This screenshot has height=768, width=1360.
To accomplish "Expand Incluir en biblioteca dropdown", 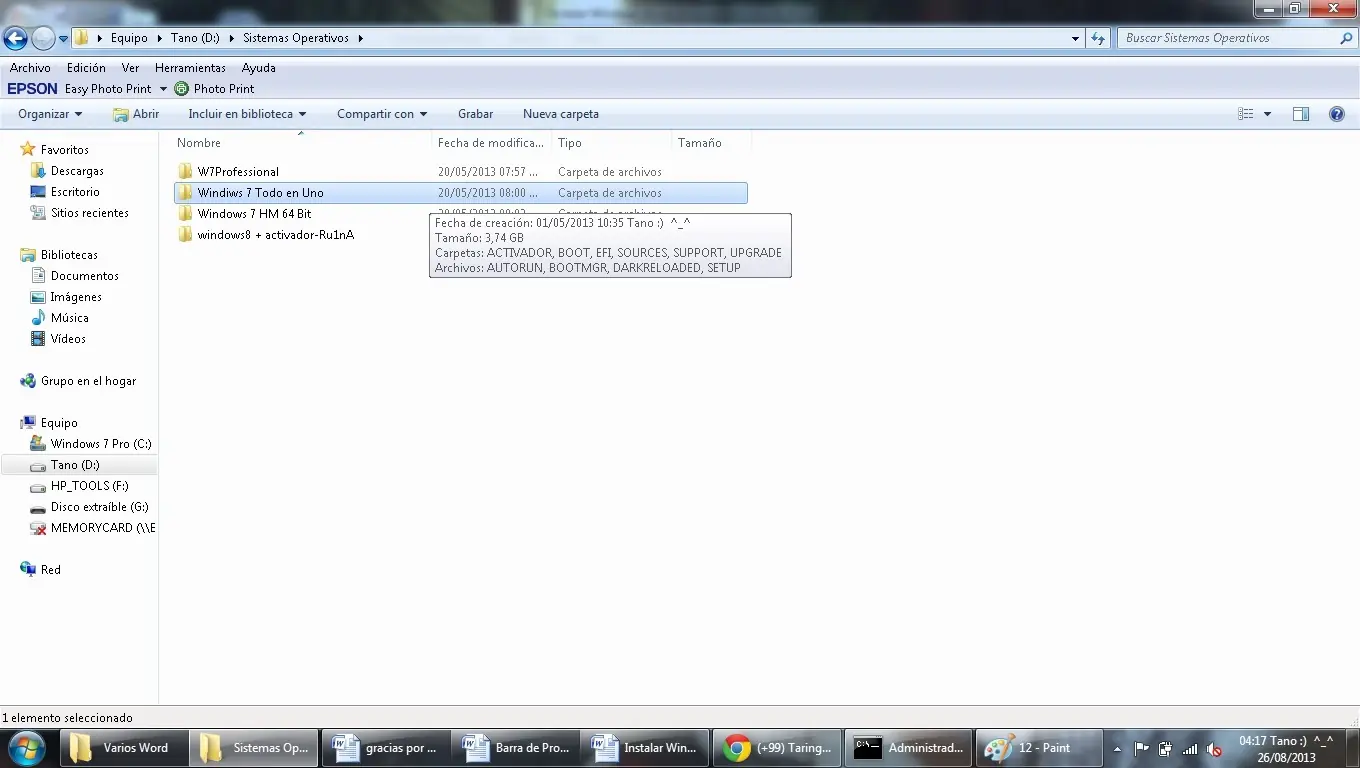I will (x=247, y=114).
